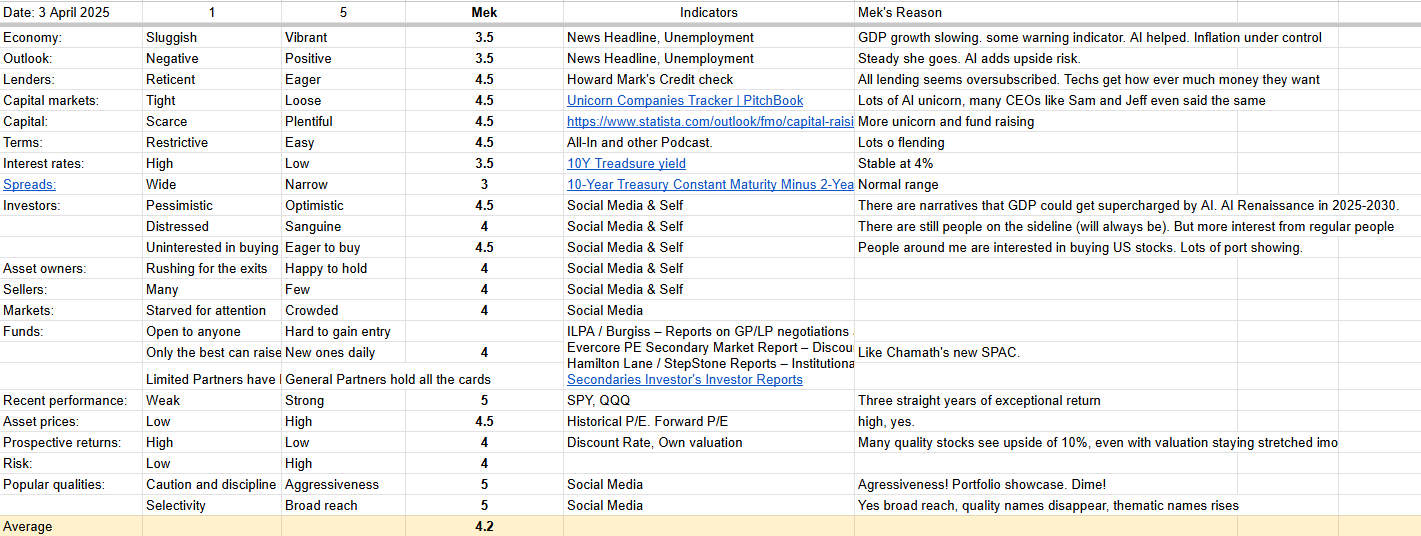The image size is (1421, 536).
Task: Select the Hard to gain entry cell
Action: coord(343,331)
